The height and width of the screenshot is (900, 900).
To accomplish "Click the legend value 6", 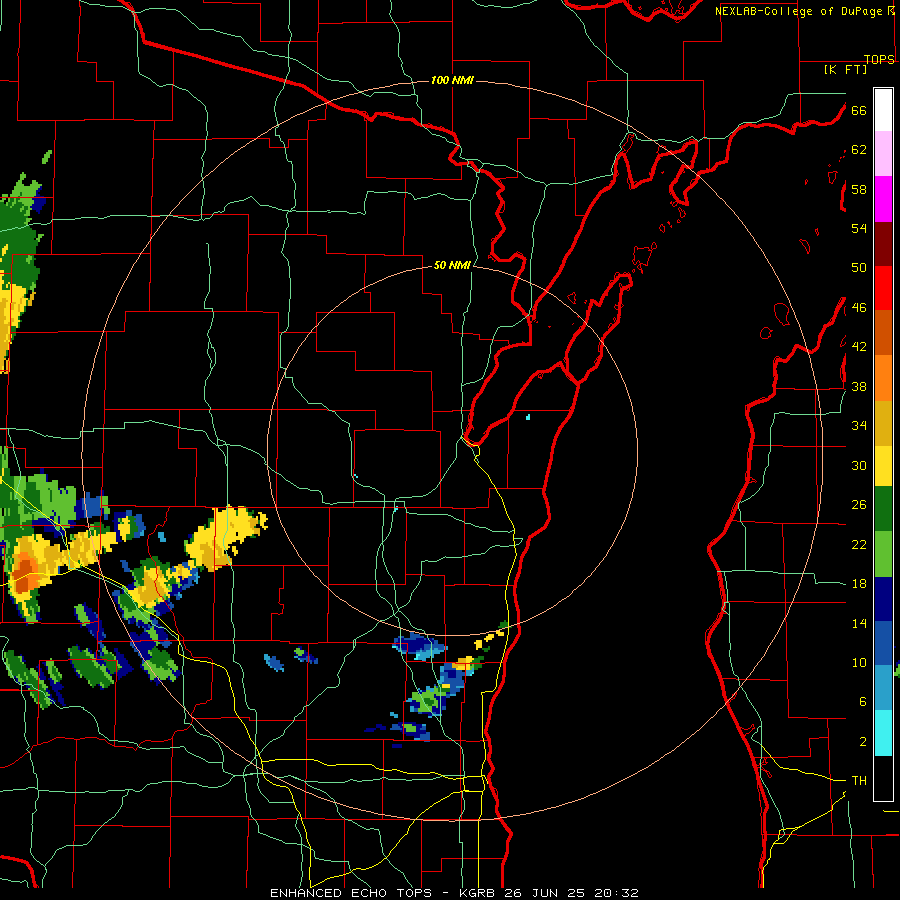I will tap(862, 702).
